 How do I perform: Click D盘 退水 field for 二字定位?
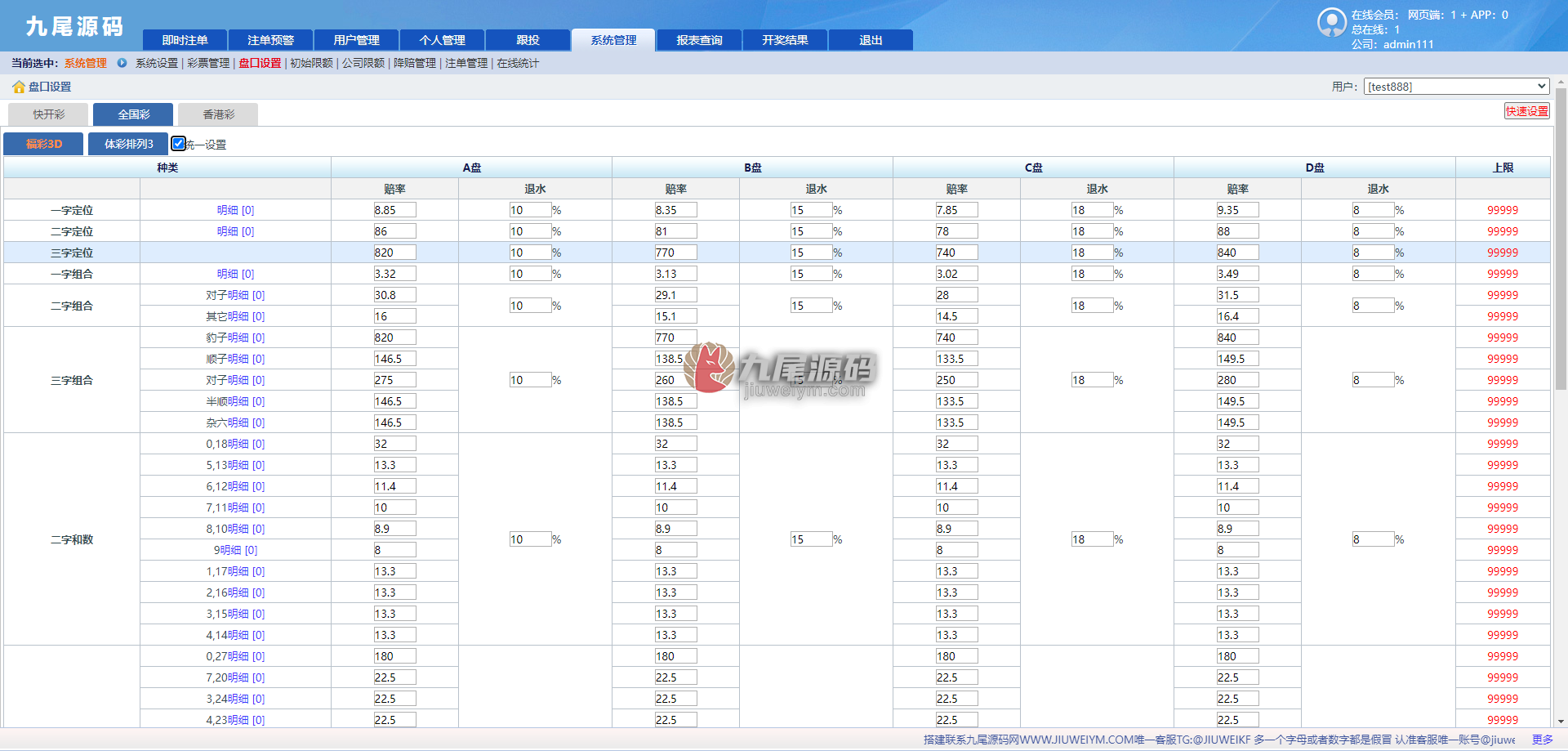point(1372,231)
